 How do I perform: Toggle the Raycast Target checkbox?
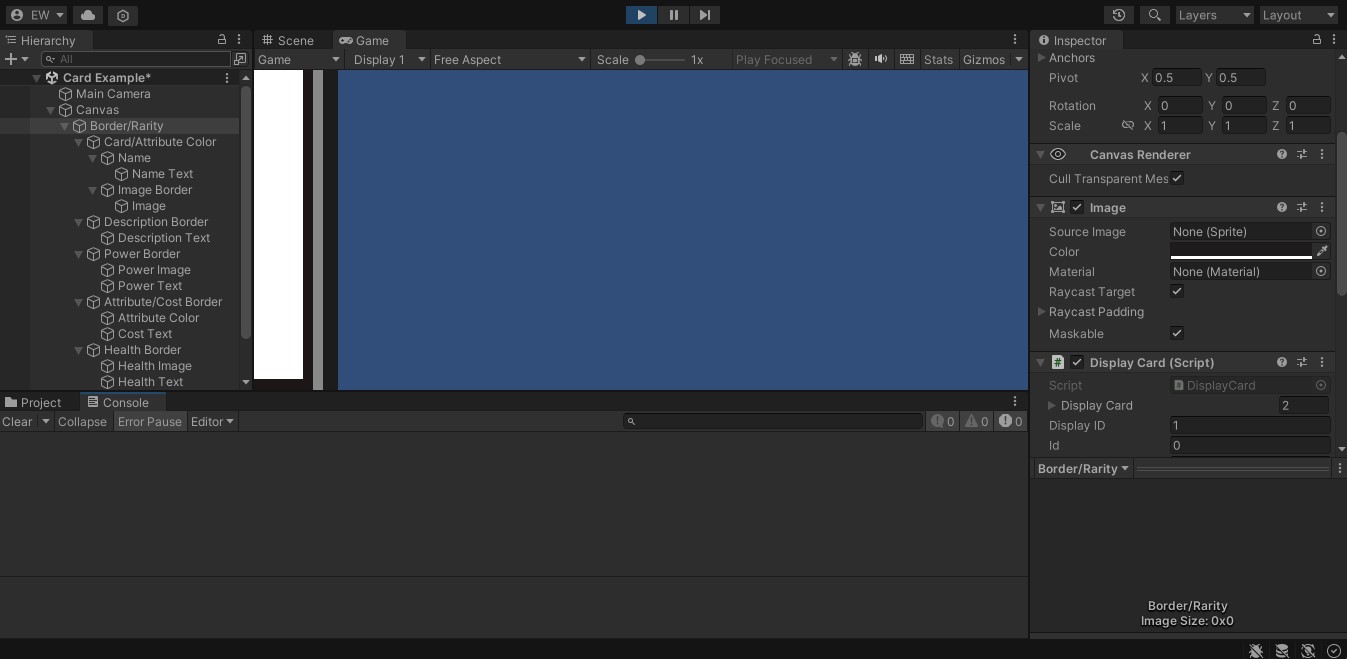pos(1177,292)
